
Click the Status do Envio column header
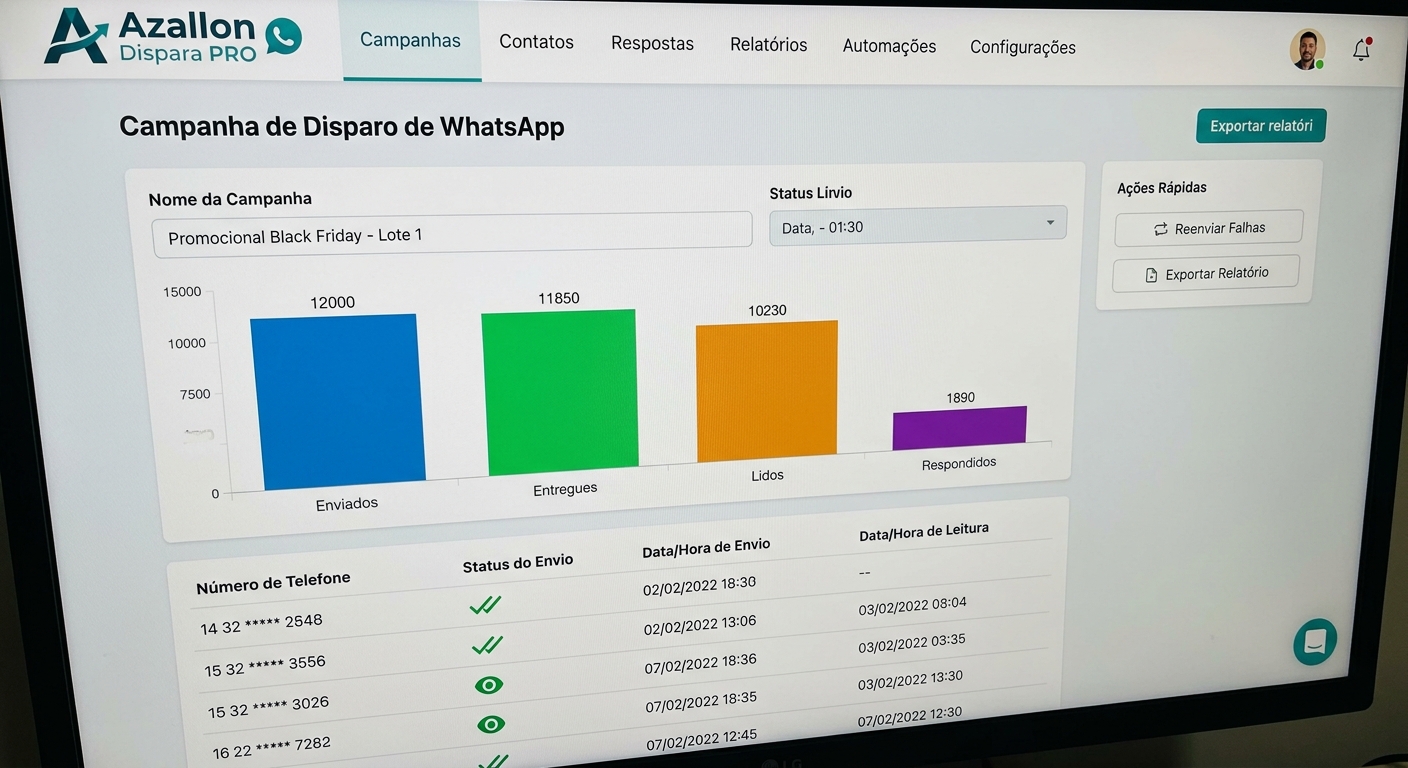pos(518,563)
